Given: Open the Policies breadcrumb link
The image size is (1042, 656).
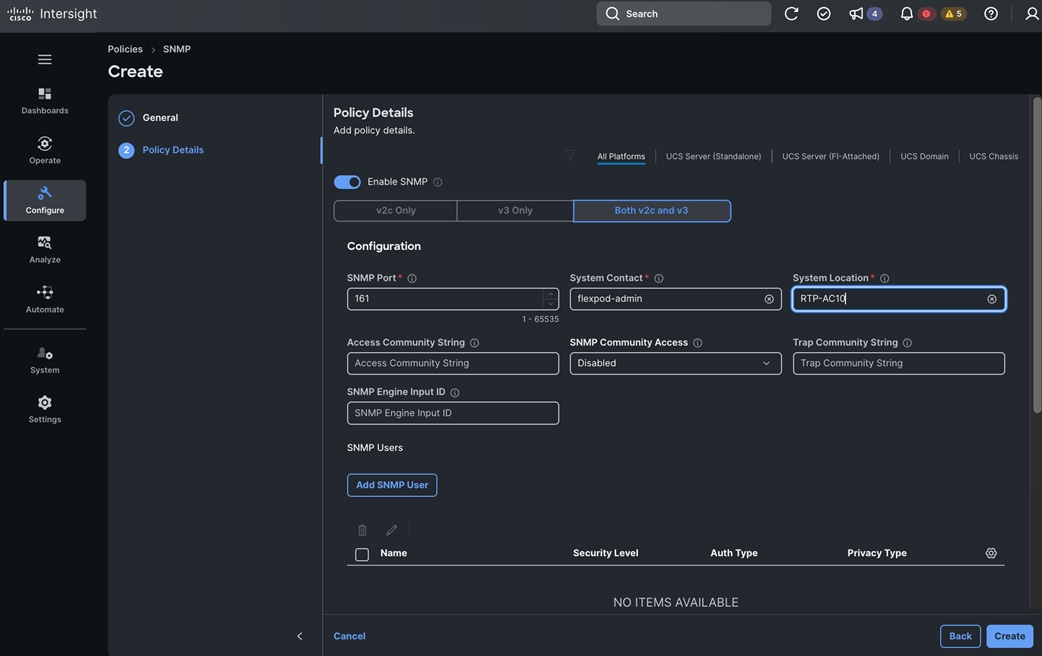Looking at the screenshot, I should tap(125, 49).
